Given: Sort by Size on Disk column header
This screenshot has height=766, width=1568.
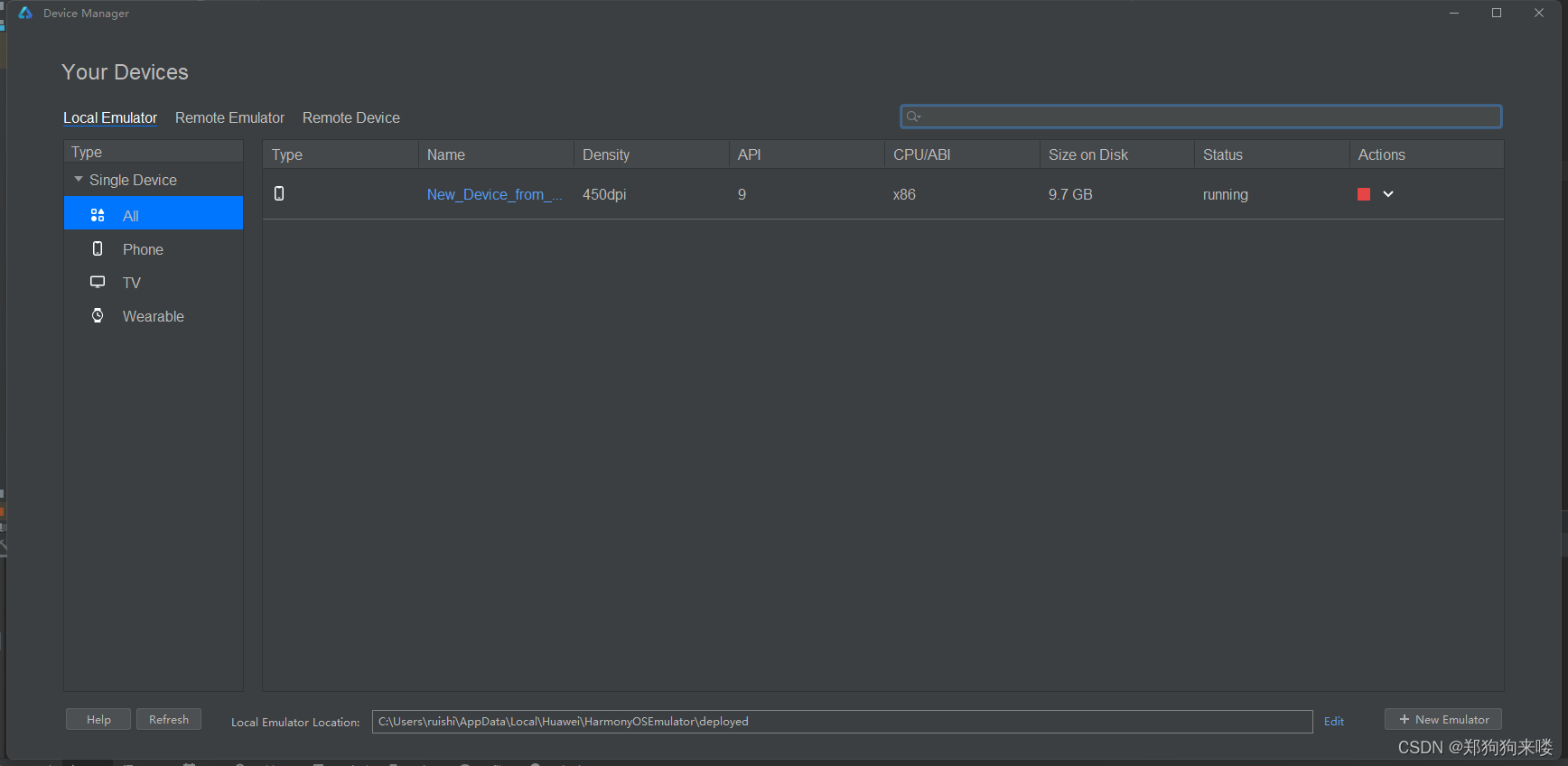Looking at the screenshot, I should click(x=1117, y=154).
